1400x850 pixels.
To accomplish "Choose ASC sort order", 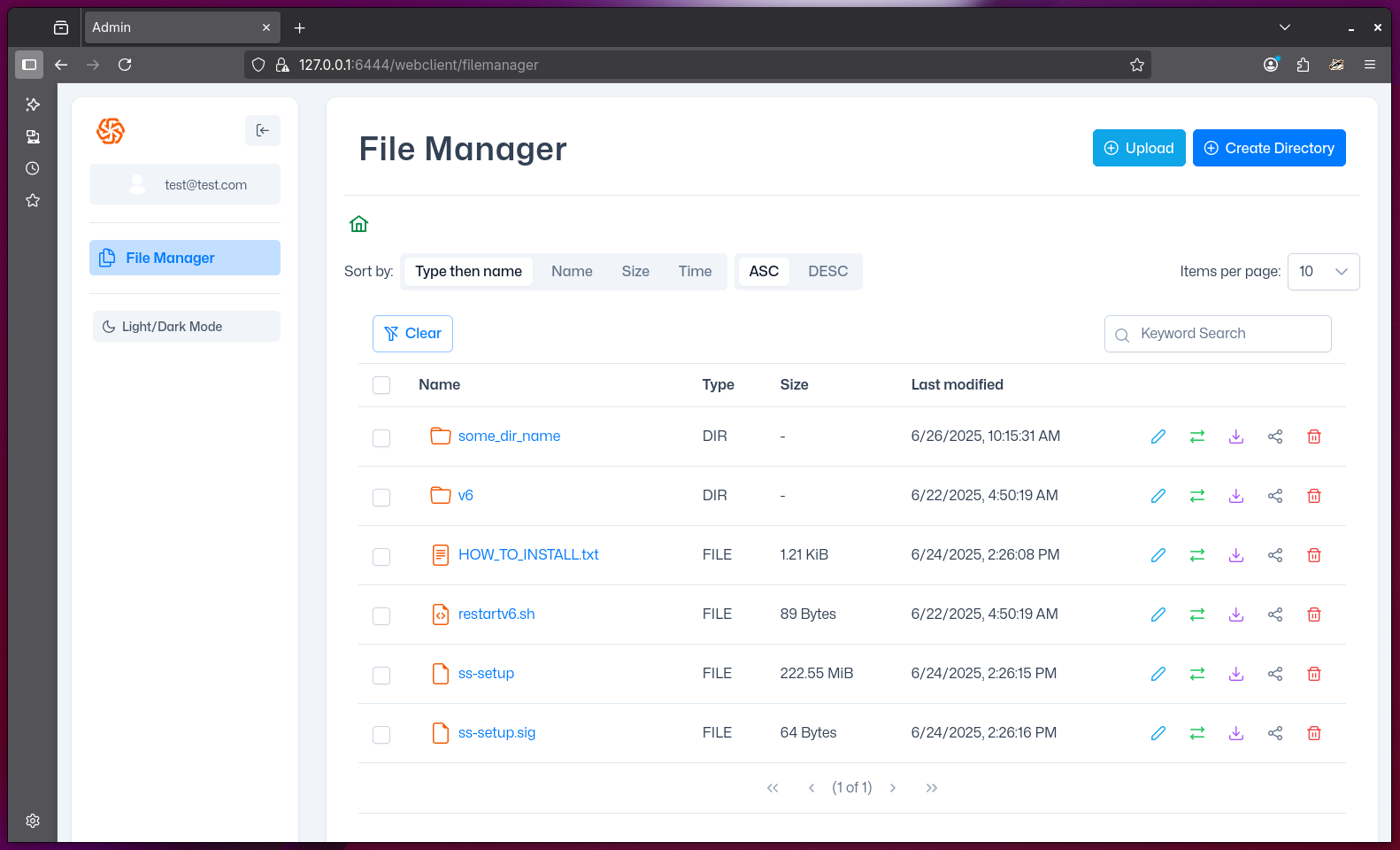I will [x=764, y=272].
